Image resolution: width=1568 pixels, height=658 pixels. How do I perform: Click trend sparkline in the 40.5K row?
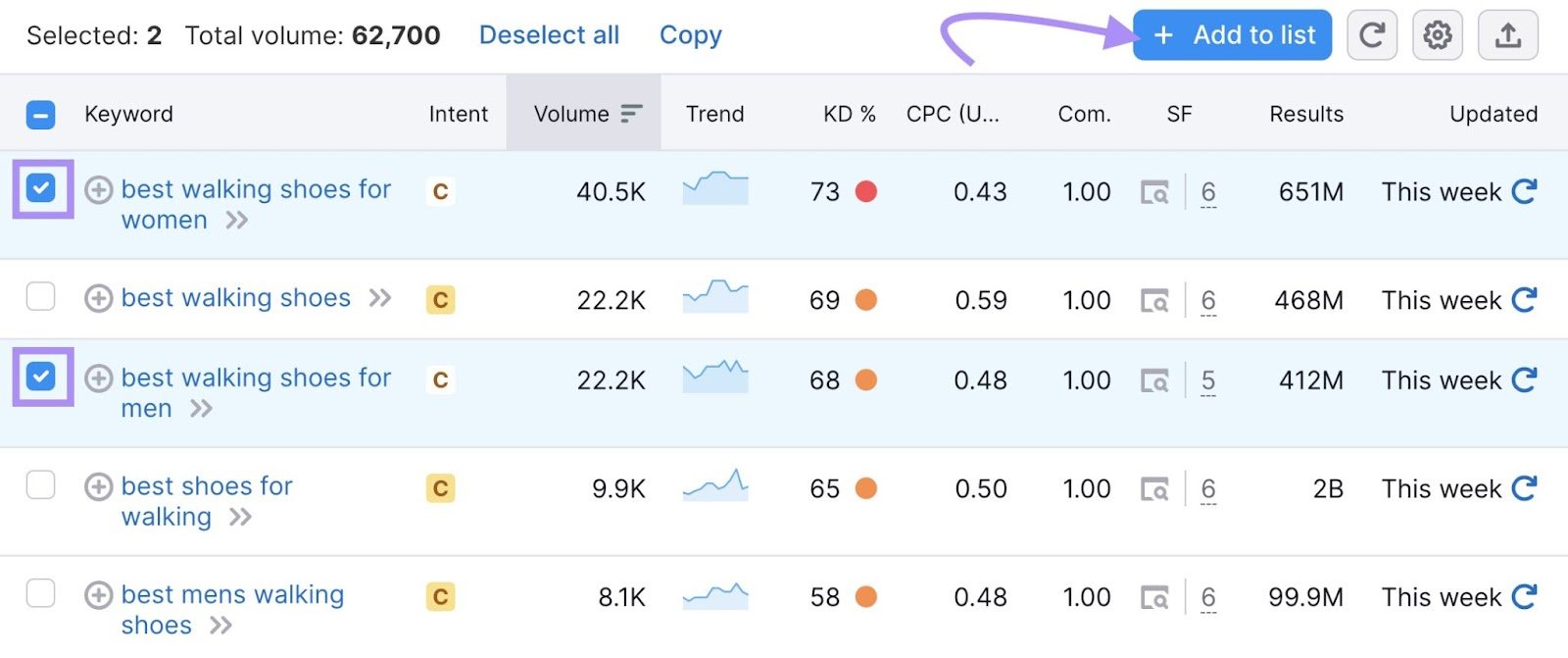click(x=715, y=187)
